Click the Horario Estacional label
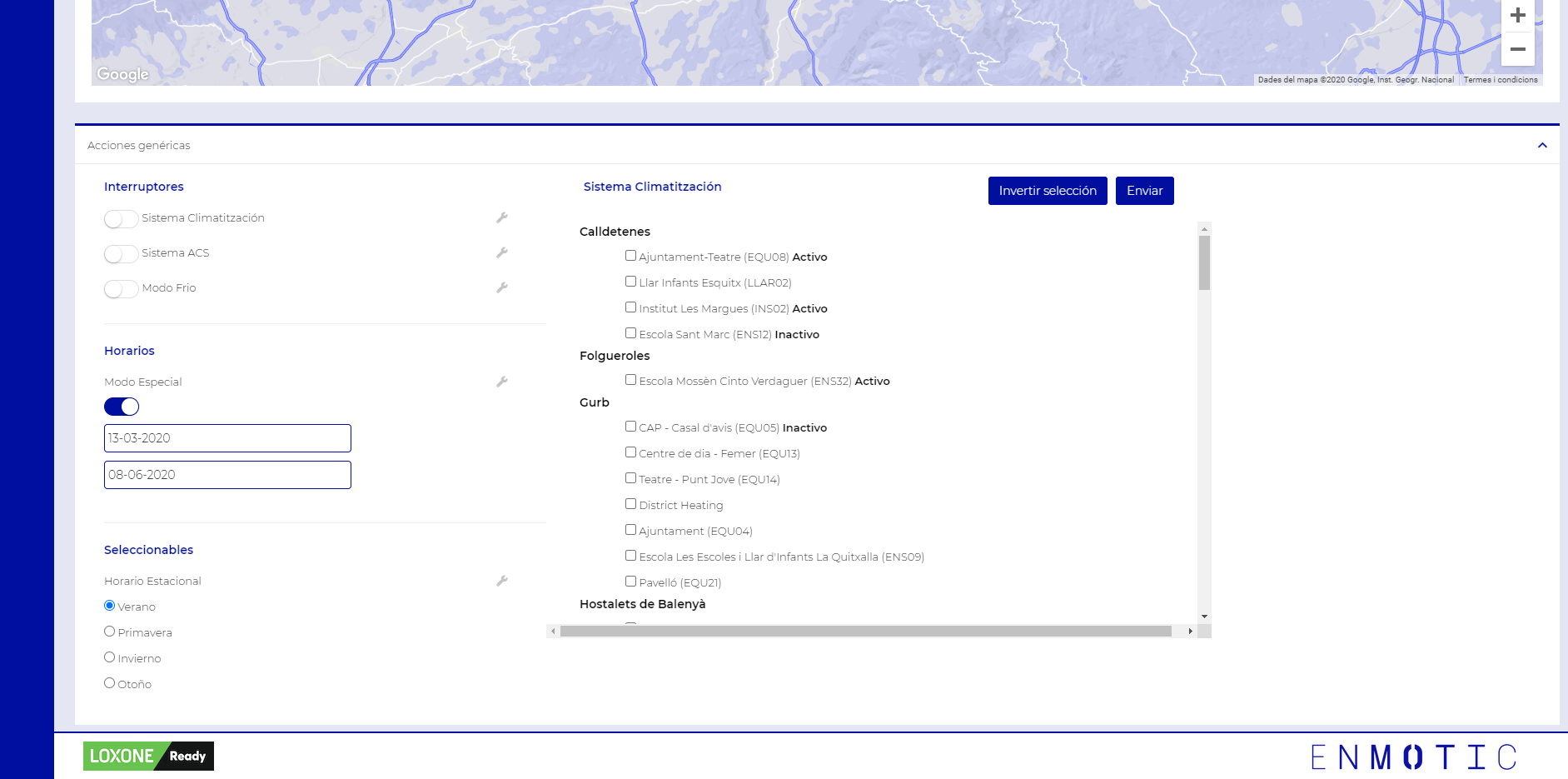The height and width of the screenshot is (779, 1568). pyautogui.click(x=152, y=581)
